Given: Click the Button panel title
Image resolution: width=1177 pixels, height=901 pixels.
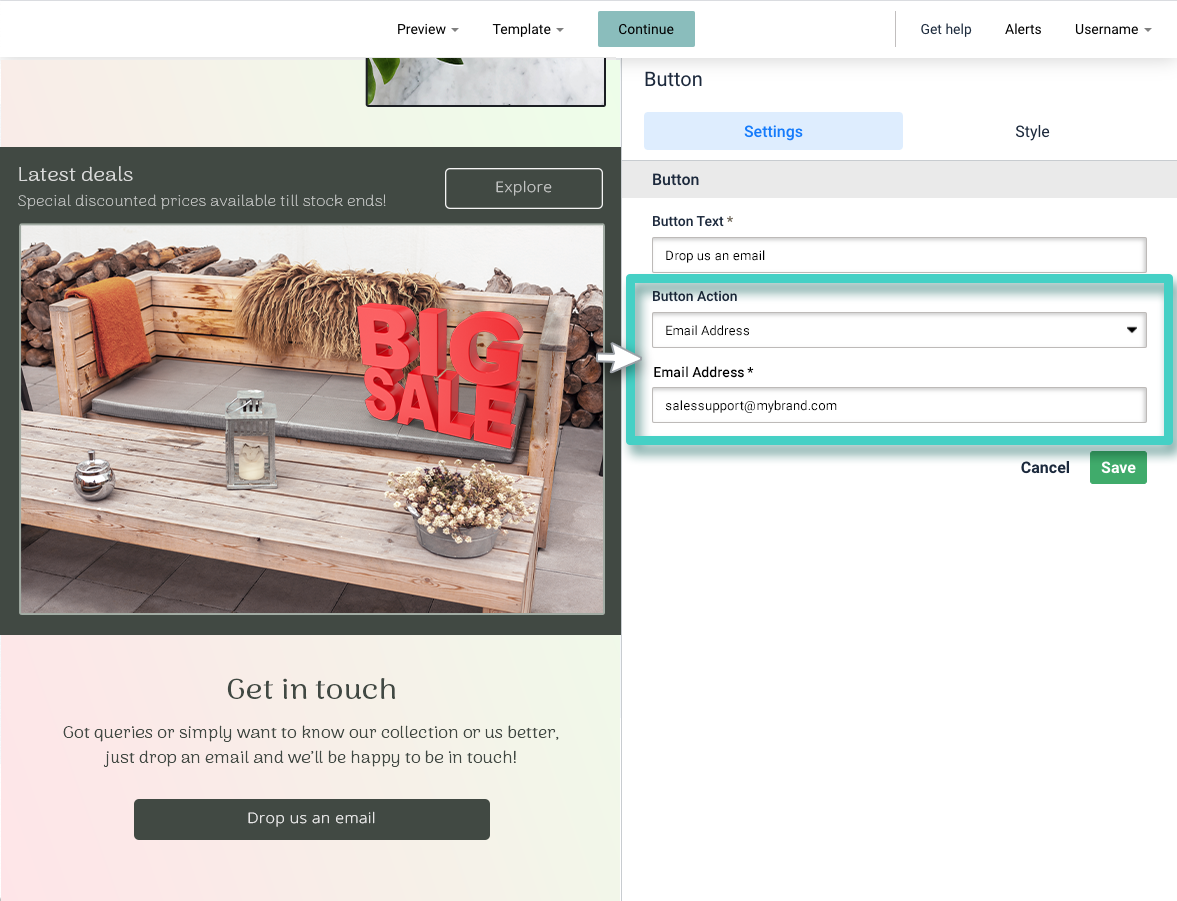Looking at the screenshot, I should coord(673,80).
